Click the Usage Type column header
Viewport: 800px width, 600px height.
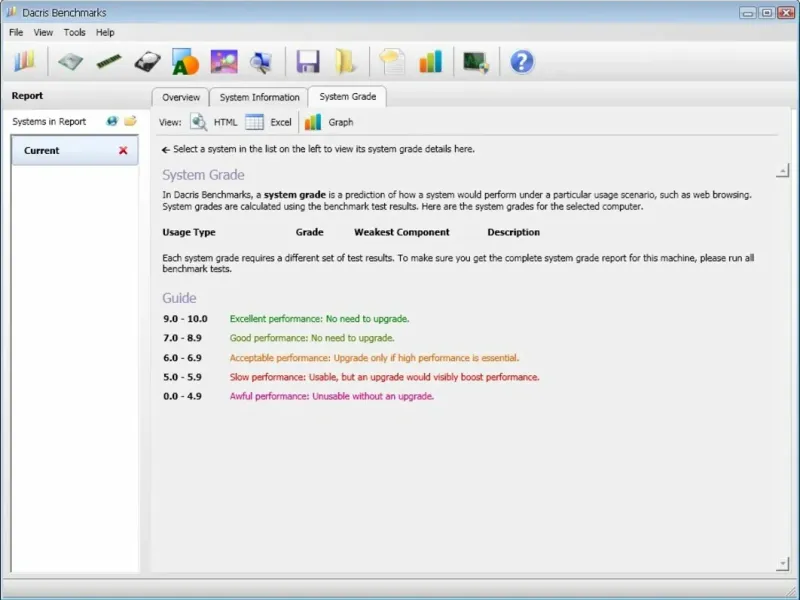[x=189, y=232]
